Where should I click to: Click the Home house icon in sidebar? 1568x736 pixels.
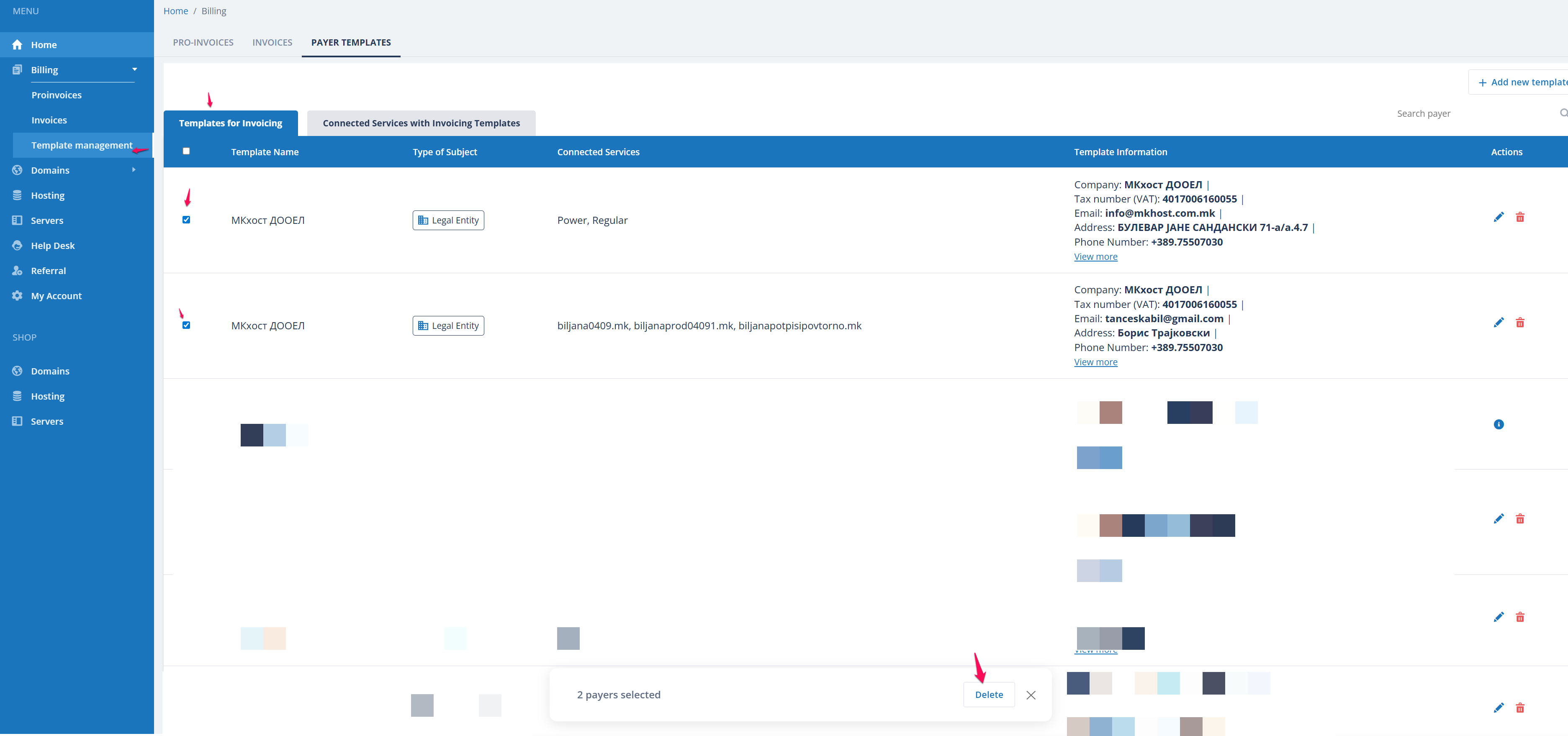[x=17, y=44]
